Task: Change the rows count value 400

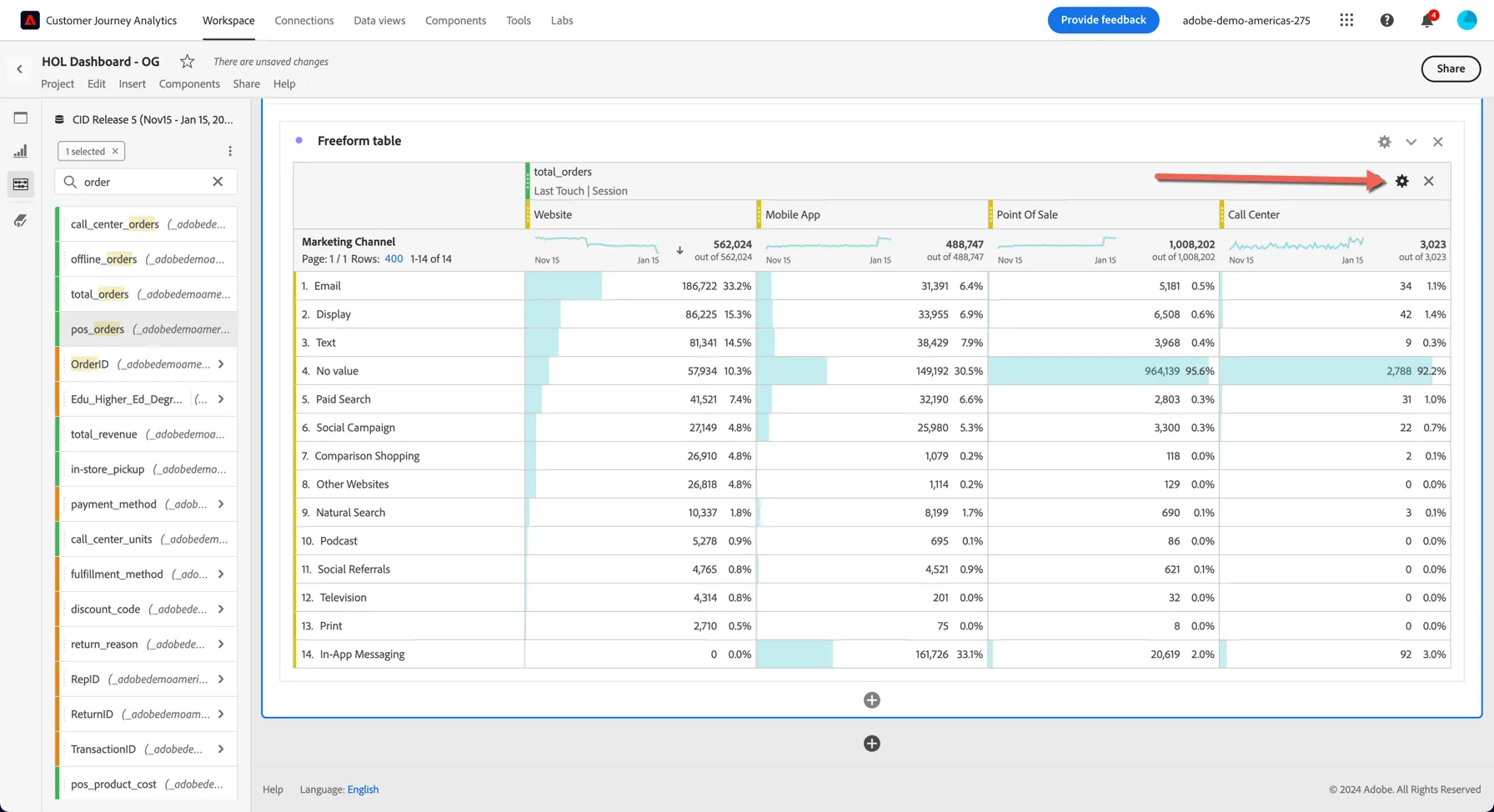Action: [394, 259]
